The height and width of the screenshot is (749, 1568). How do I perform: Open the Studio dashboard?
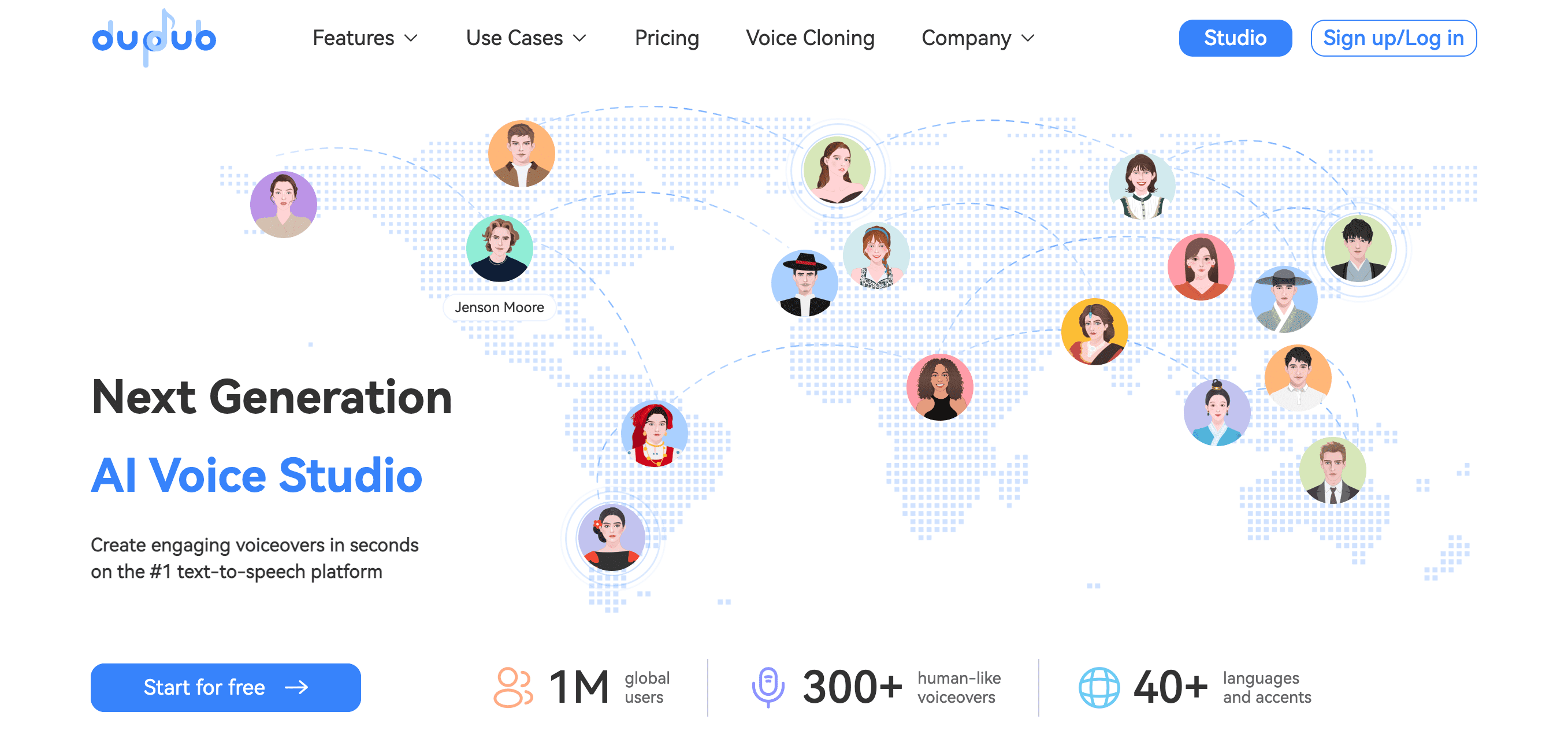coord(1236,38)
